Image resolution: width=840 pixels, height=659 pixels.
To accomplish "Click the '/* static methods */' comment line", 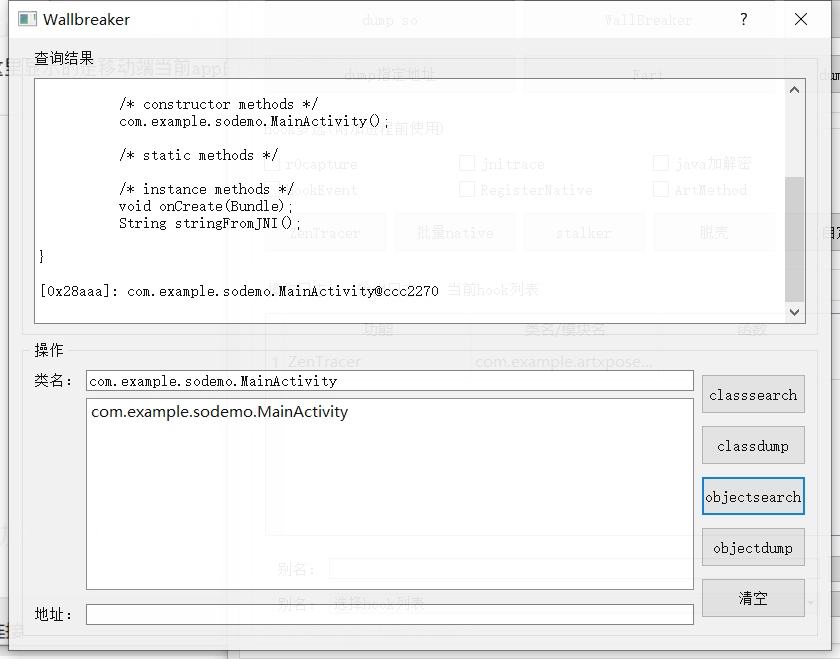I will coord(198,155).
